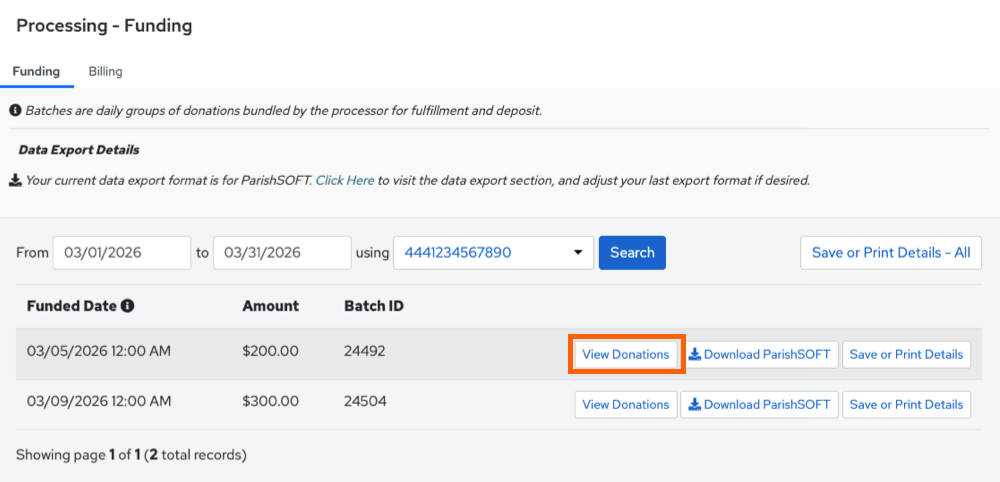Click batch ID 24504

(x=365, y=401)
